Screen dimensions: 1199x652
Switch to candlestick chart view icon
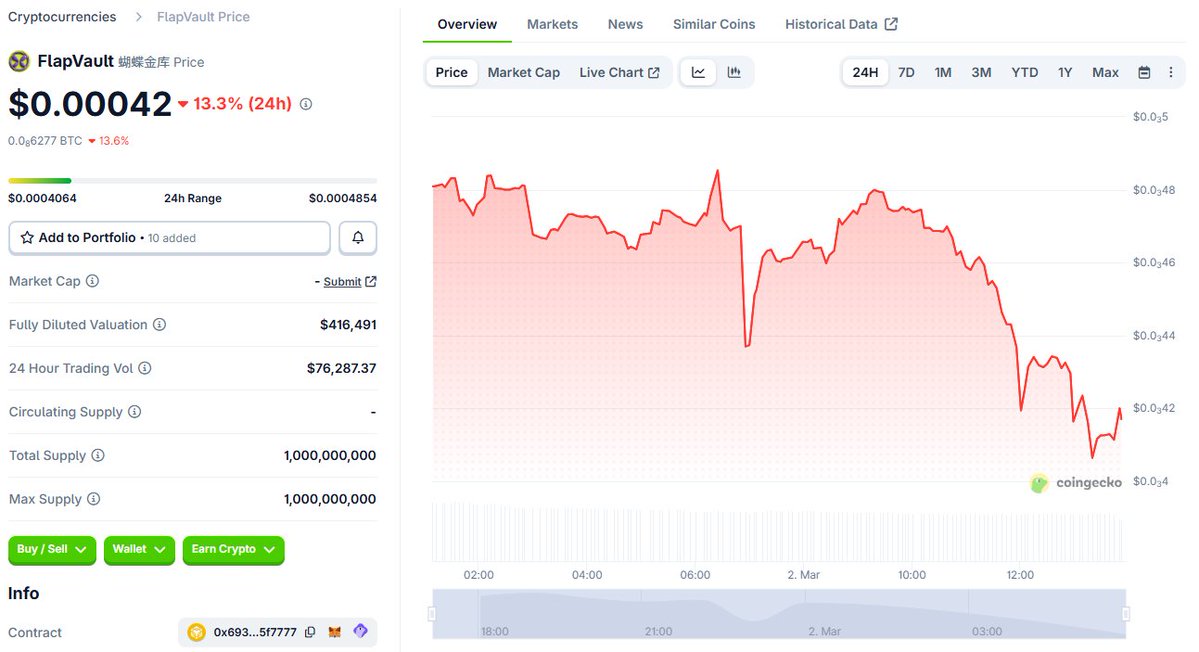[x=734, y=72]
